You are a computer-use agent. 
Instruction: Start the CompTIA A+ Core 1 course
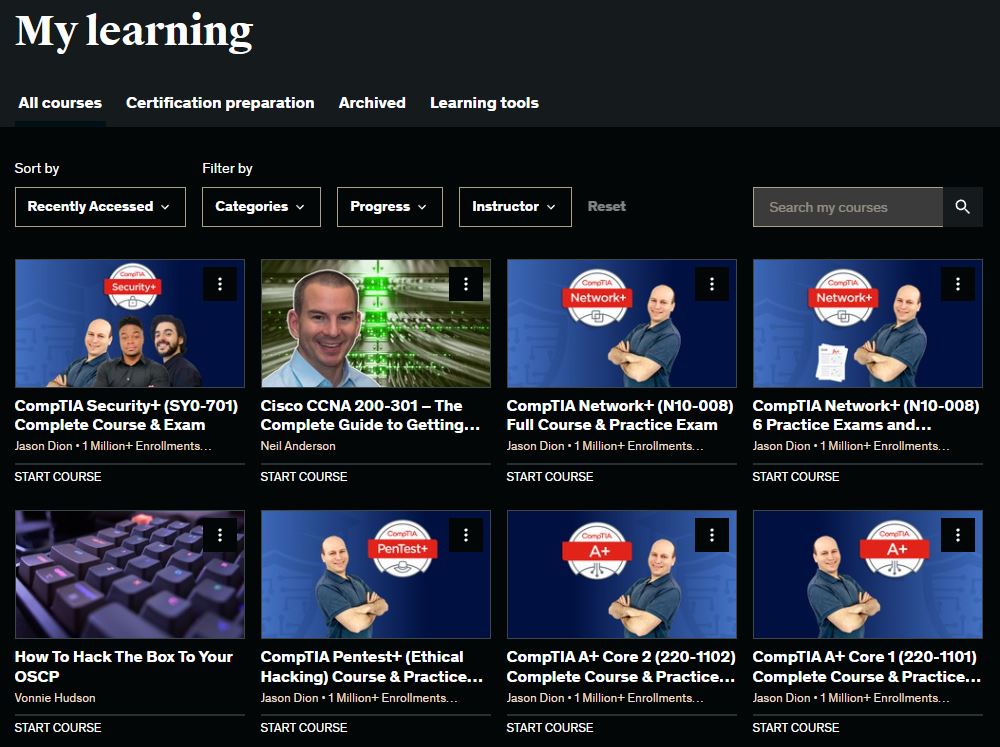[795, 728]
